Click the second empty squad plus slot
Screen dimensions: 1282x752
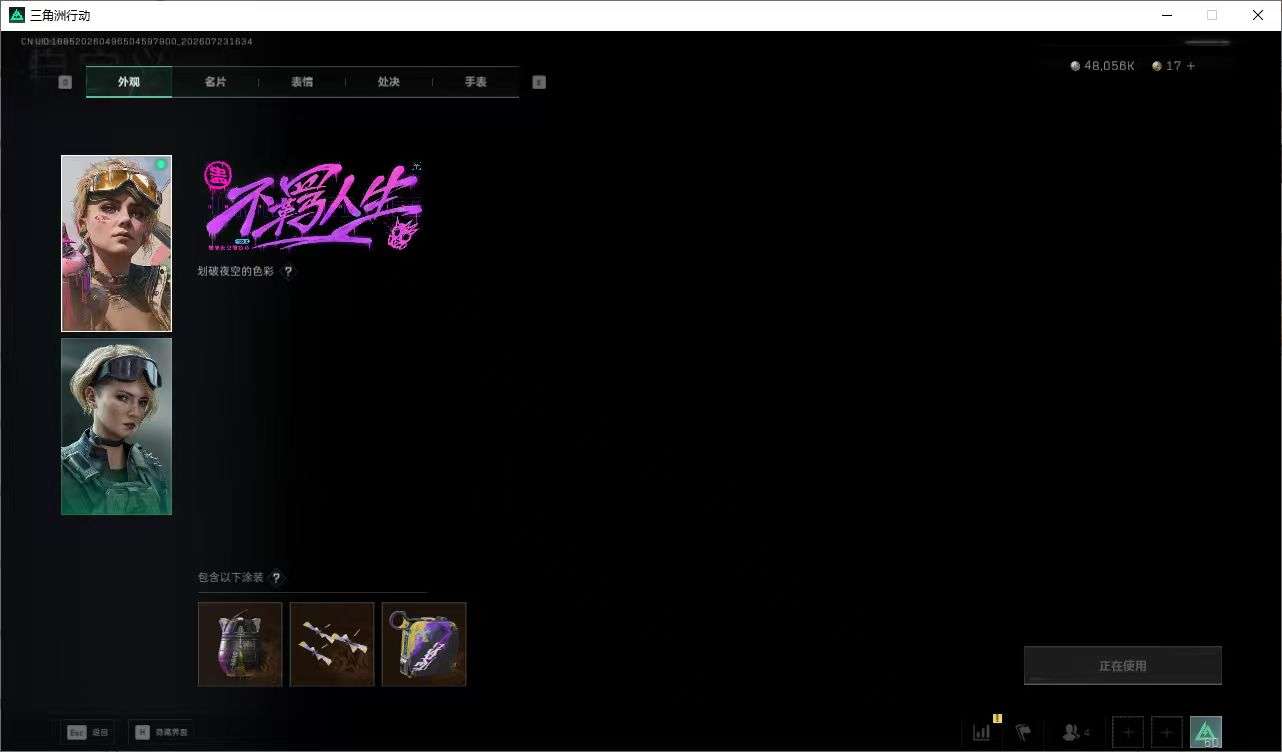(1167, 732)
